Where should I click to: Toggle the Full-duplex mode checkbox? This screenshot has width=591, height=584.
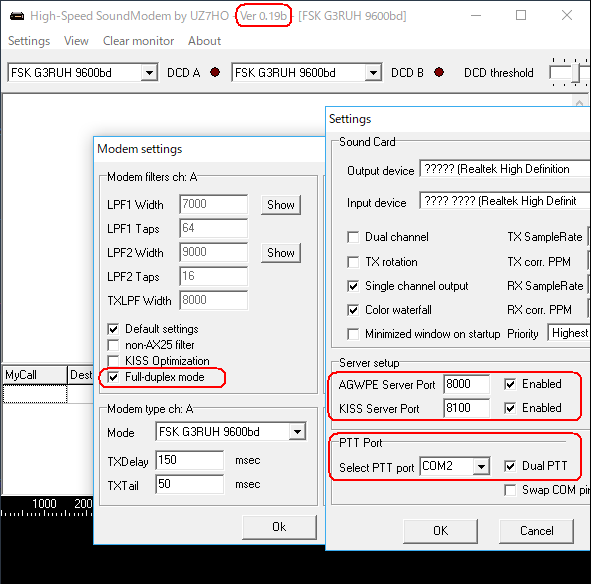point(113,377)
